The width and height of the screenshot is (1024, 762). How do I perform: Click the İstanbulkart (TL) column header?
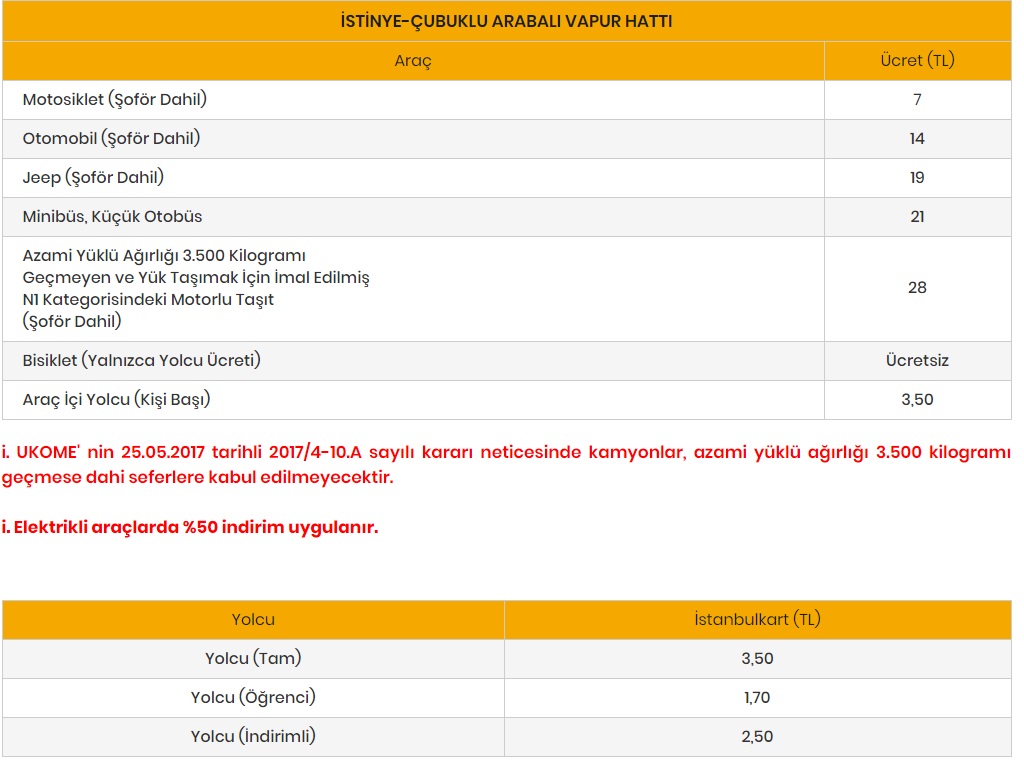(757, 620)
